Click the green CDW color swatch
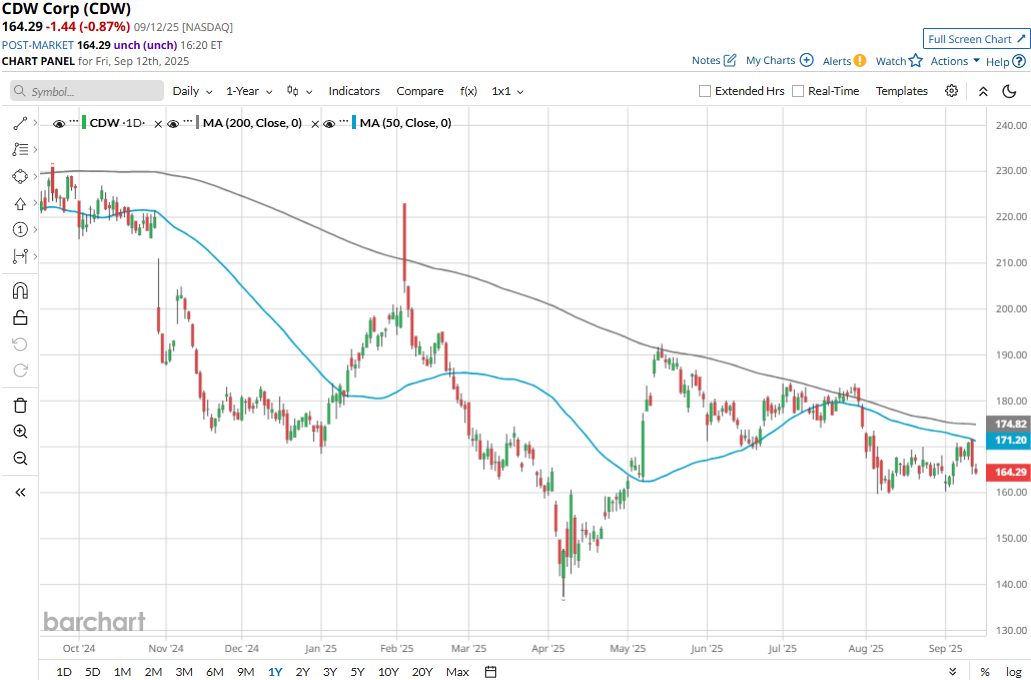The width and height of the screenshot is (1031, 680). [84, 122]
